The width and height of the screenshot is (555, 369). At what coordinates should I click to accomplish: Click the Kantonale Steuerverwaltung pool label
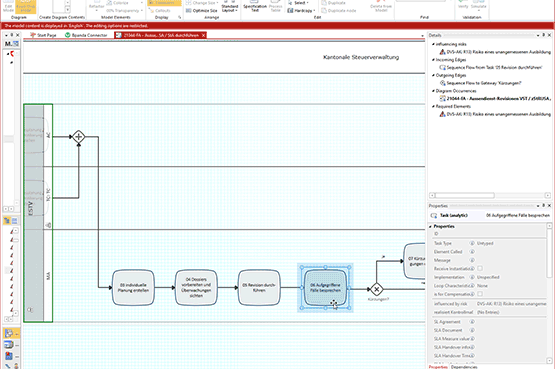point(361,57)
